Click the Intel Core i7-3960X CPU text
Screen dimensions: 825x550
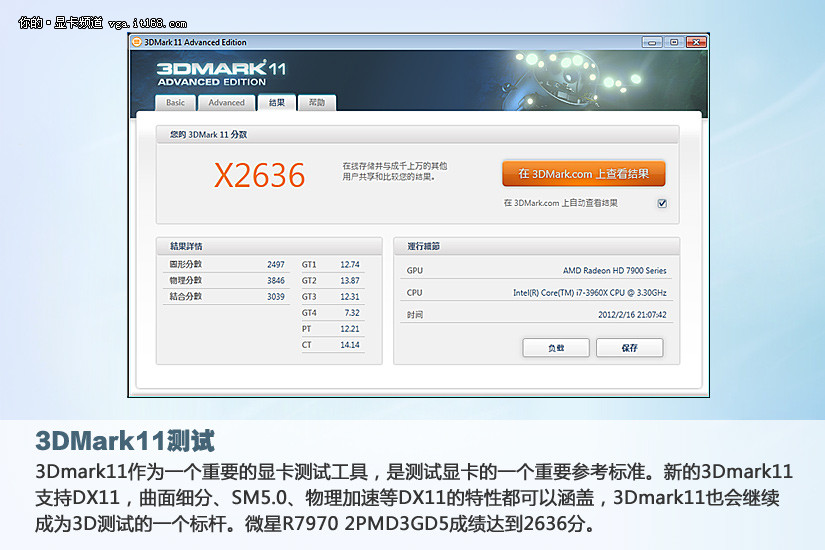coord(590,293)
